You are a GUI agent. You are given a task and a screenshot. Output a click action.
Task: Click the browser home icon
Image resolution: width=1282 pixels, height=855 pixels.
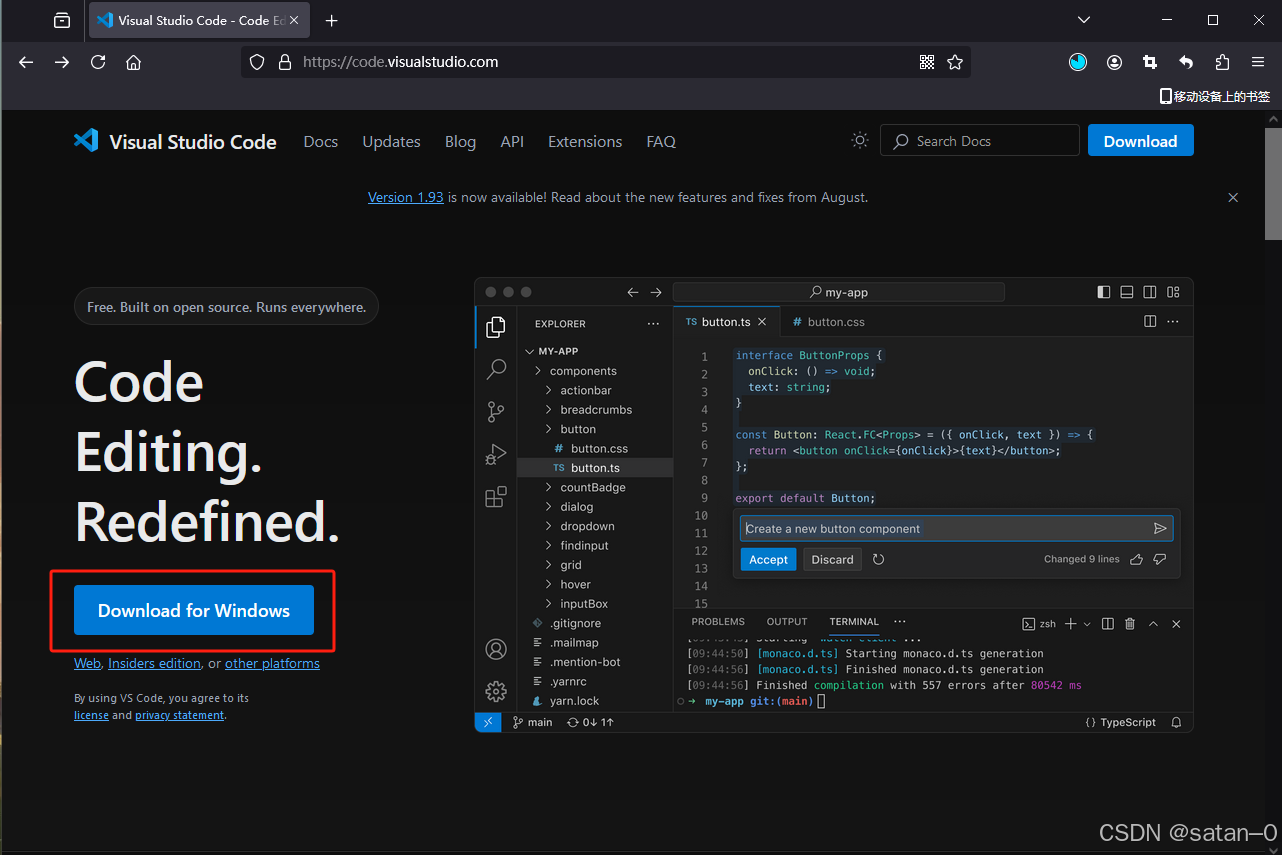[134, 62]
